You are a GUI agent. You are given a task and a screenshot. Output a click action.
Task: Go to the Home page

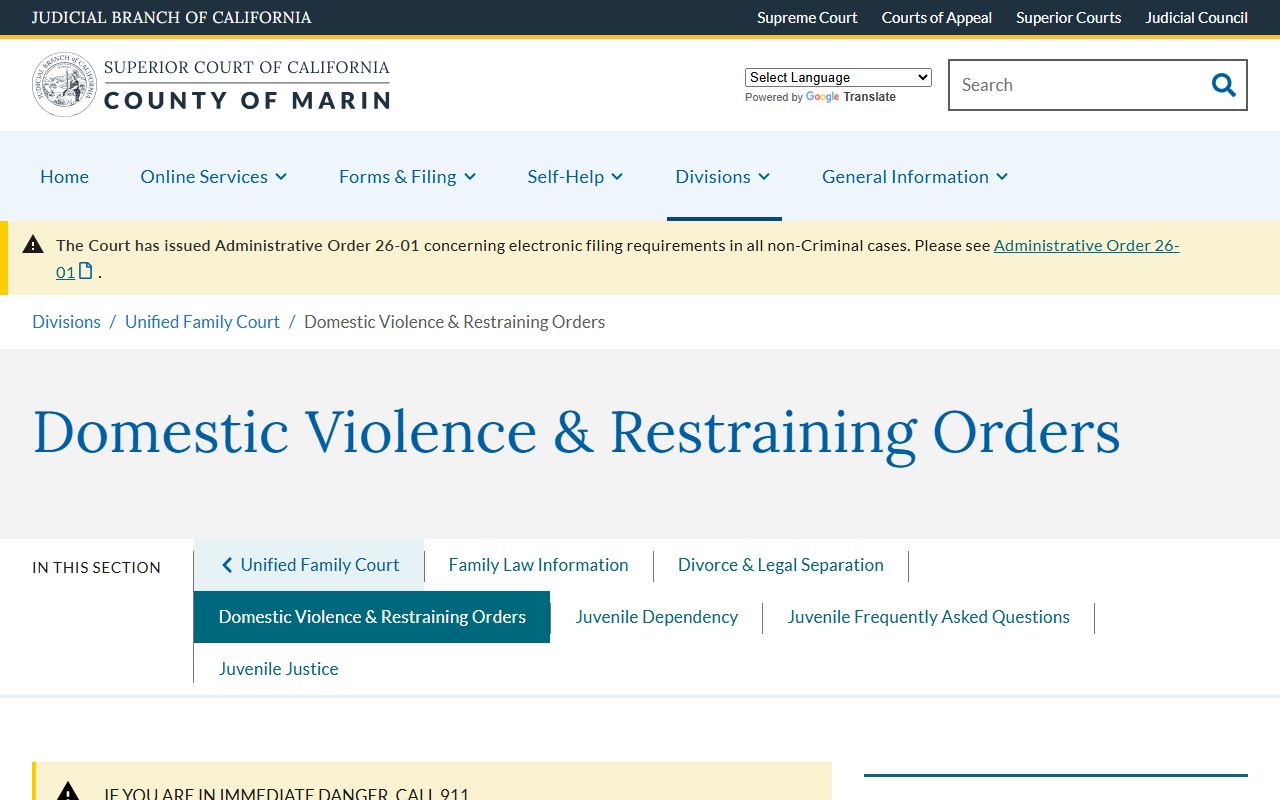point(64,176)
